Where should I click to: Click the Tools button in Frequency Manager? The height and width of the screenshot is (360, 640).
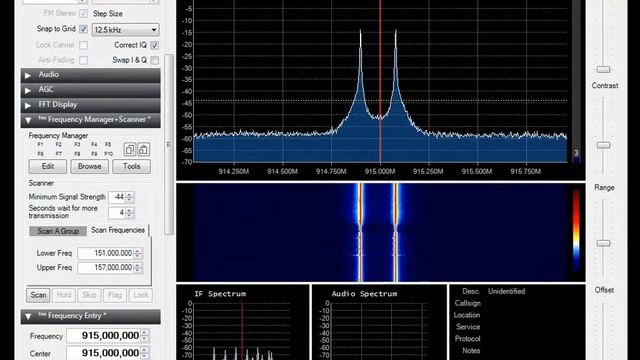131,167
